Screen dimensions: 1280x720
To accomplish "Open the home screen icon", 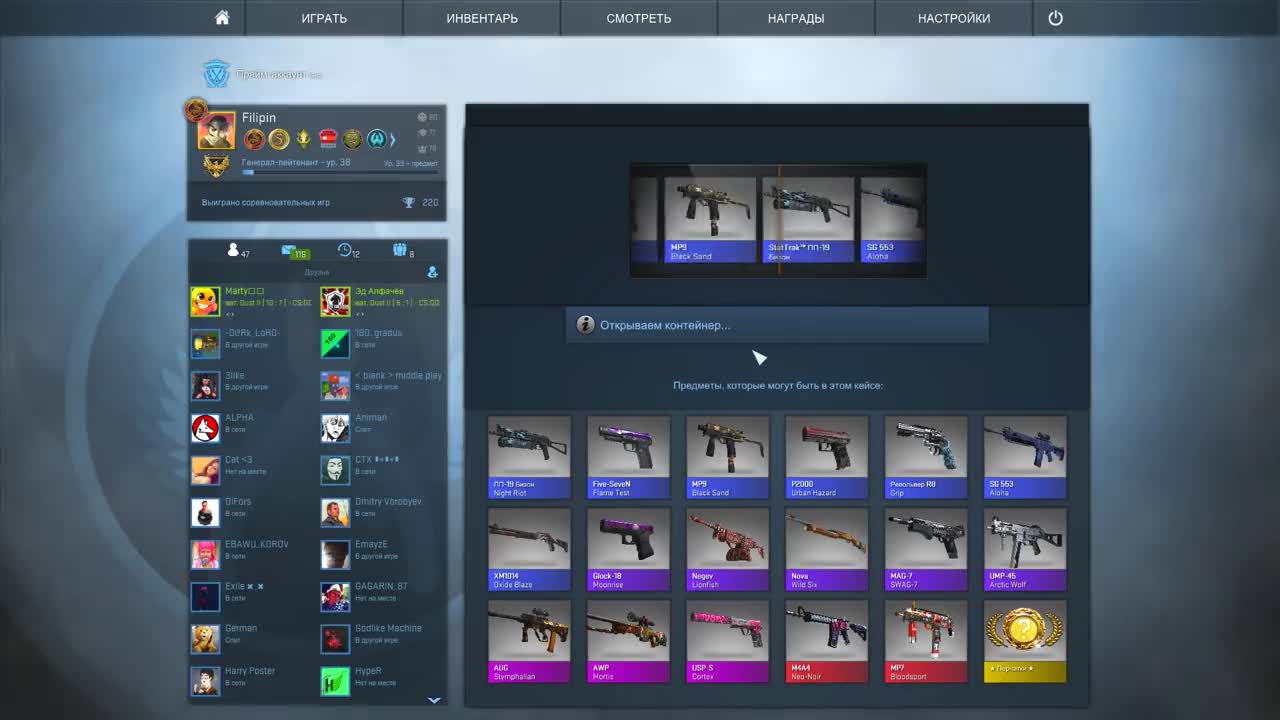I will 222,18.
